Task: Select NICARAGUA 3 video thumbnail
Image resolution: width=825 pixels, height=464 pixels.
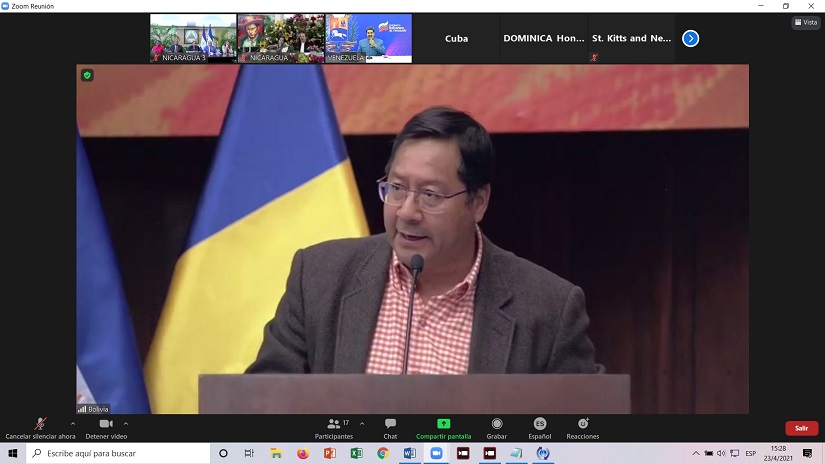Action: (193, 38)
